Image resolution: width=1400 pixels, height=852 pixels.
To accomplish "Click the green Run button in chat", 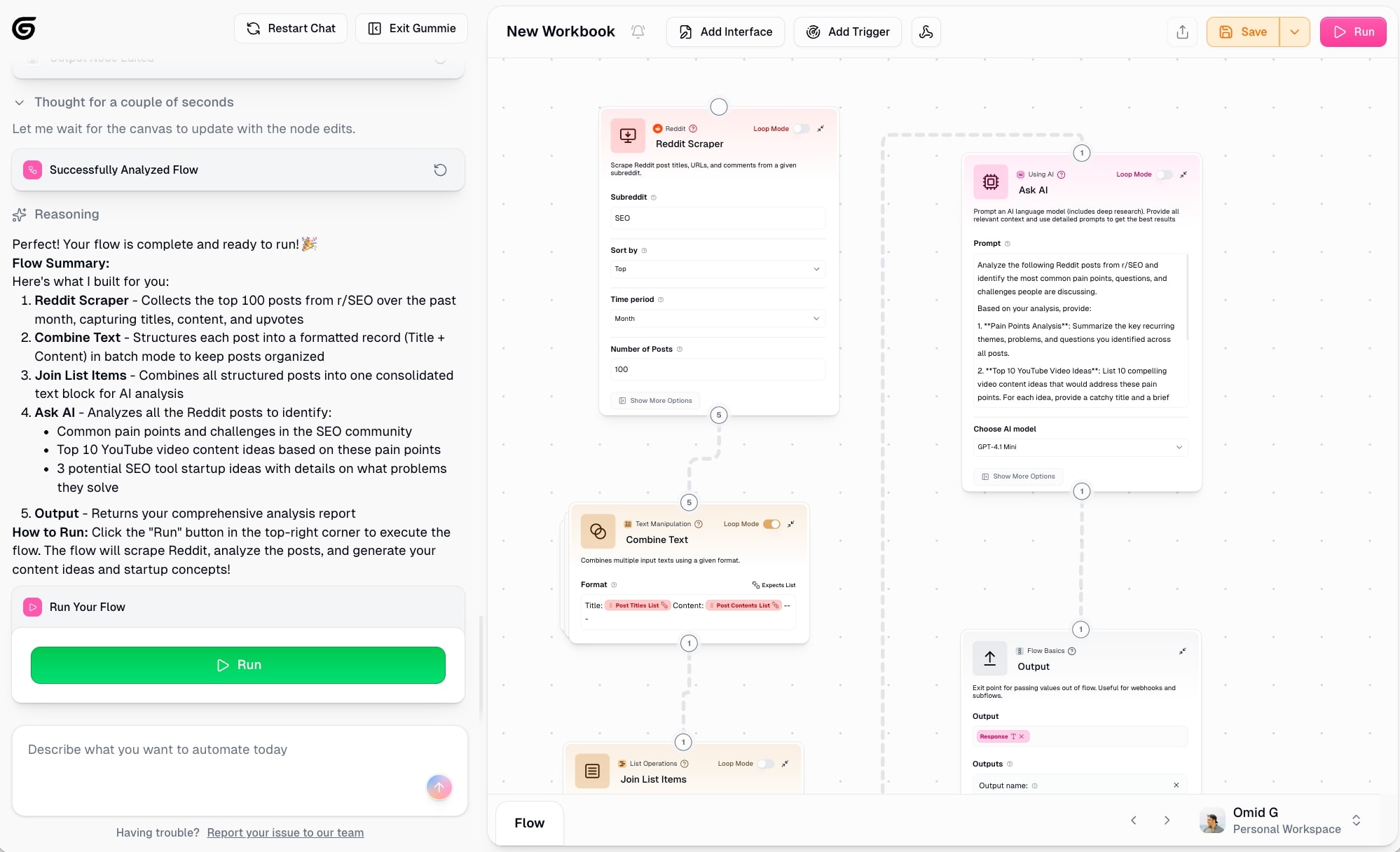I will point(238,665).
